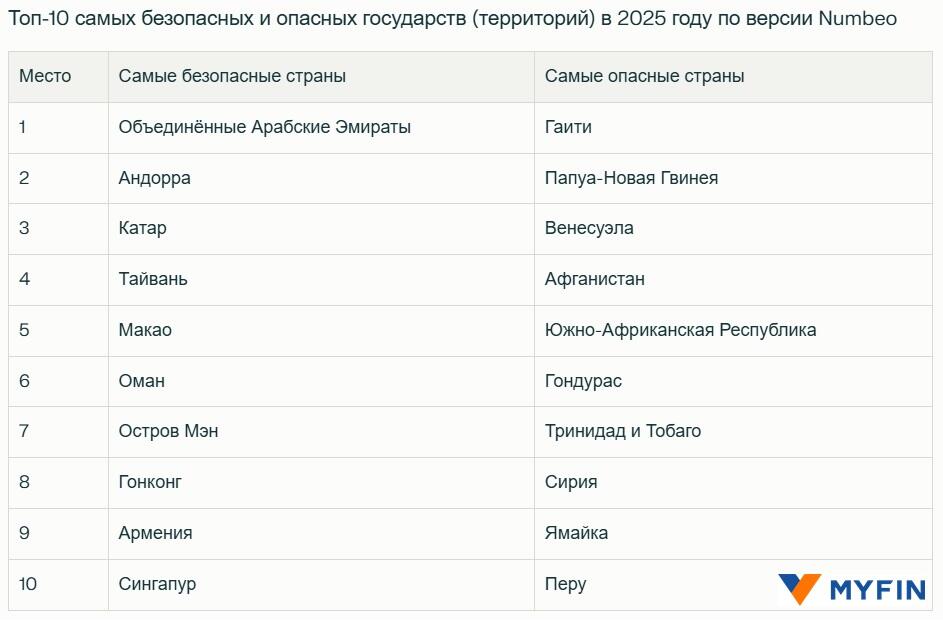Click the 'Андорра' table cell

[x=154, y=178]
